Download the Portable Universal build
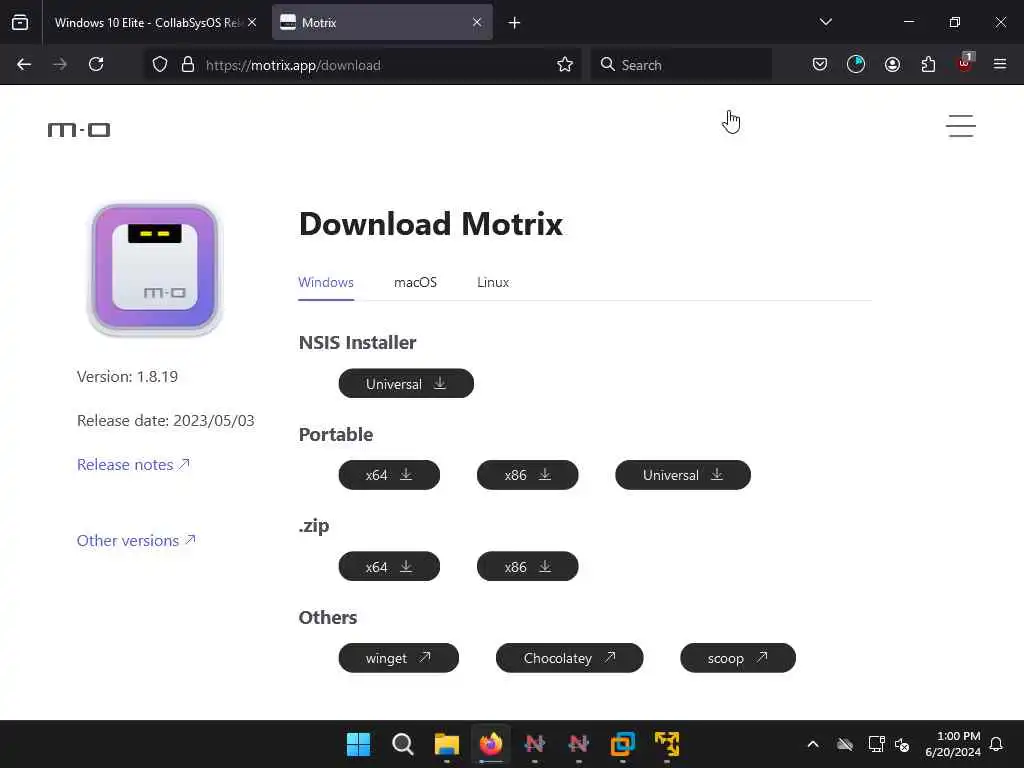 point(683,475)
